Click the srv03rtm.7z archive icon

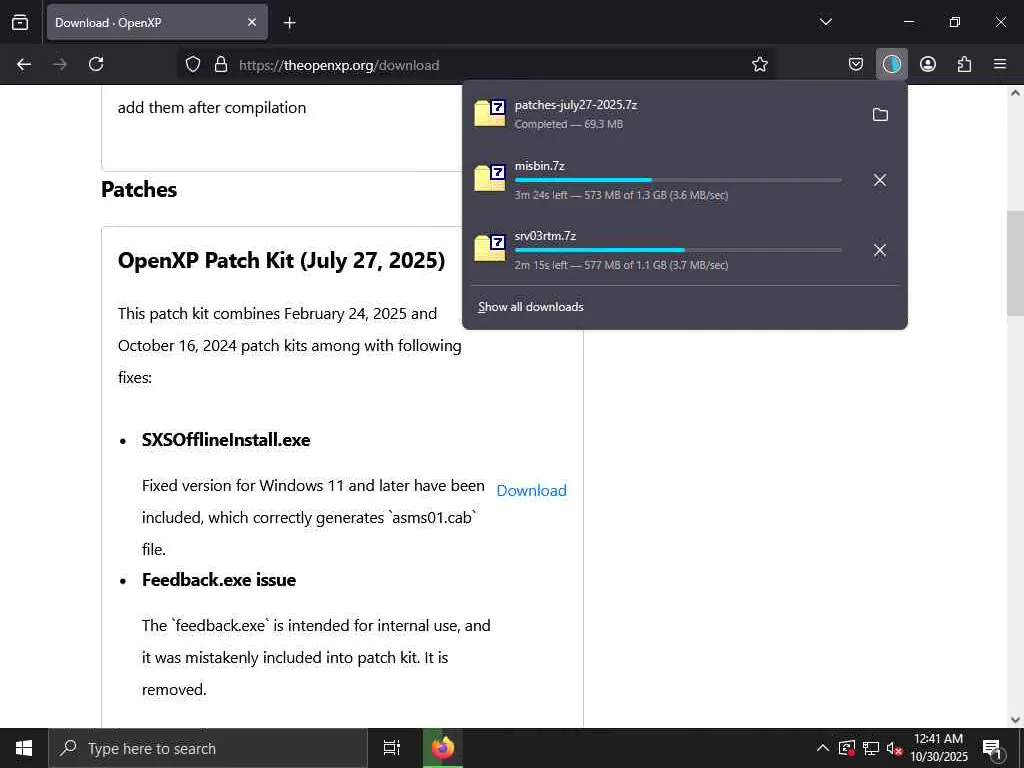[x=490, y=248]
